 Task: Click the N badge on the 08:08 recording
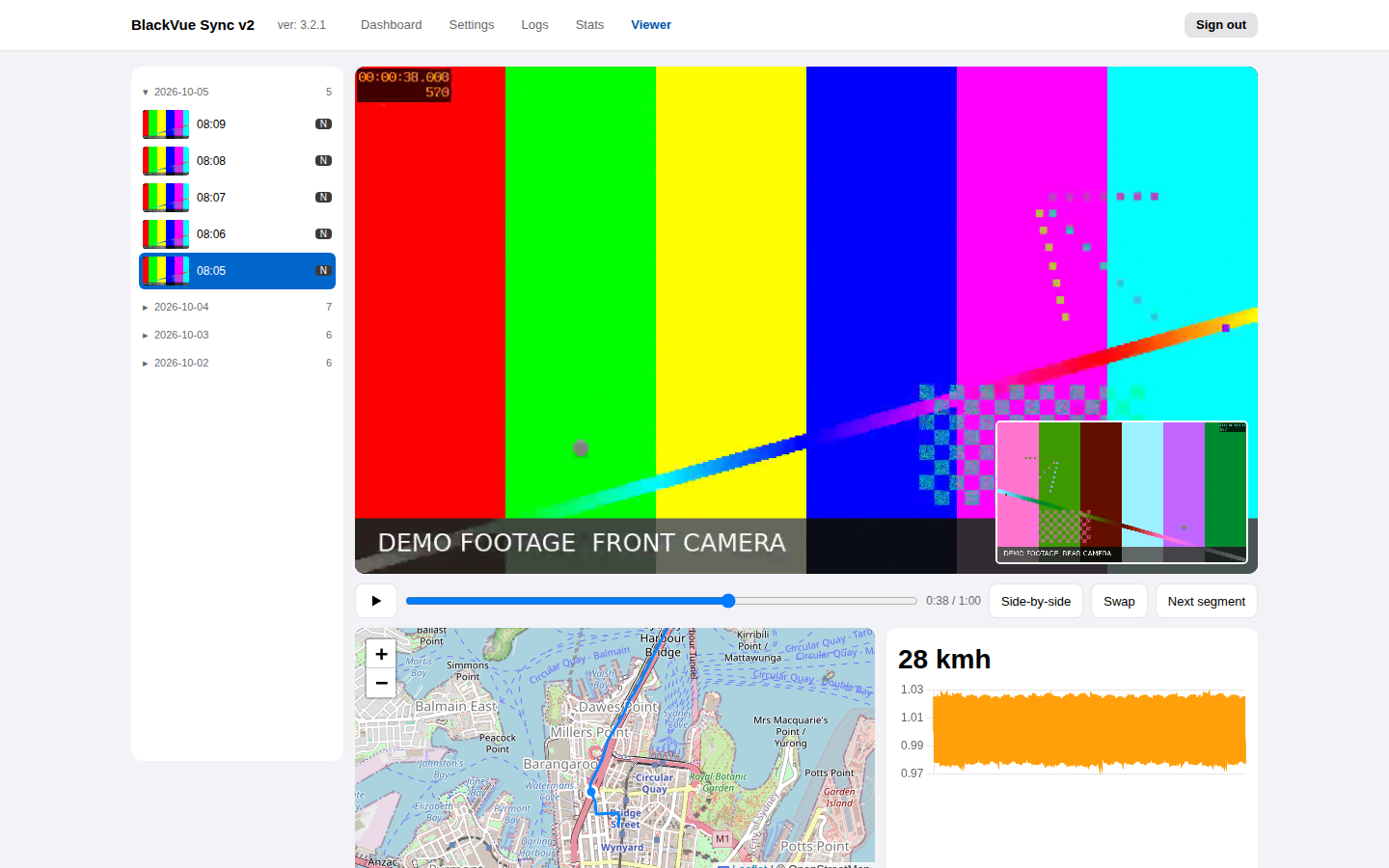click(324, 161)
